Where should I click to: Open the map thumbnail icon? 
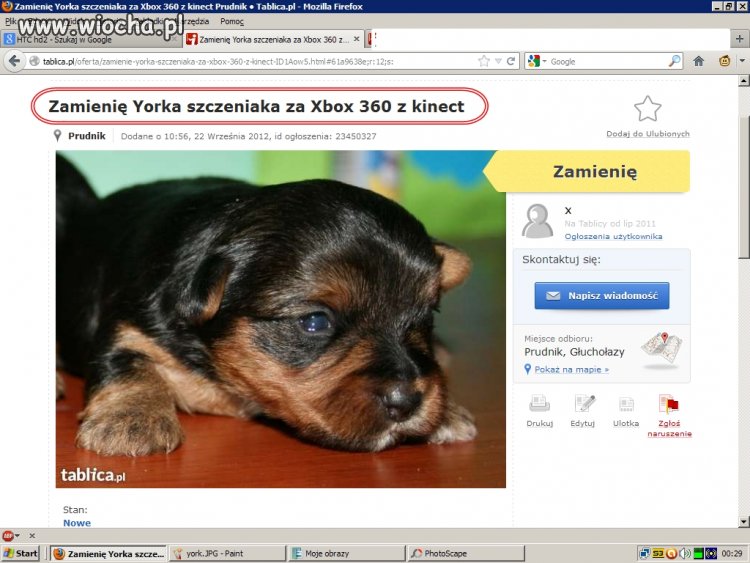coord(662,349)
